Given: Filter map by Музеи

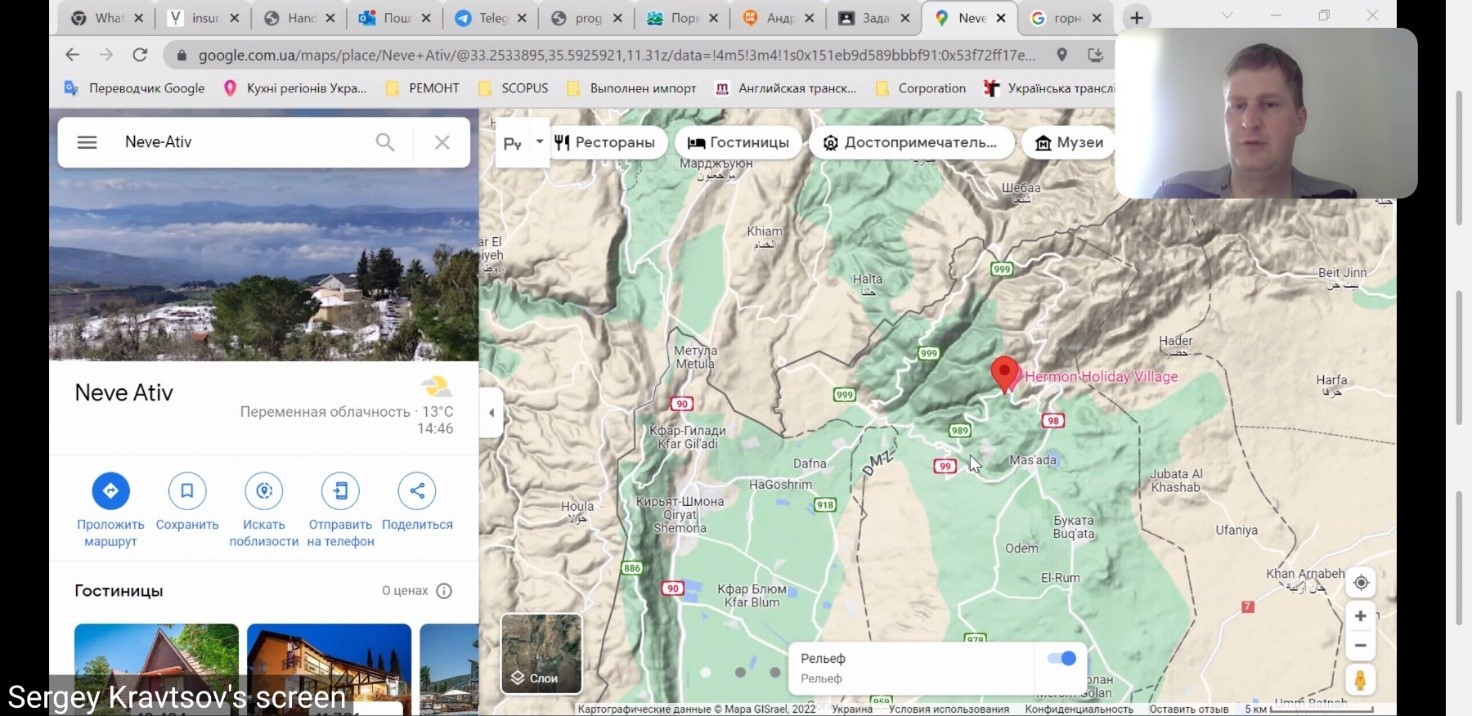Looking at the screenshot, I should (1069, 142).
